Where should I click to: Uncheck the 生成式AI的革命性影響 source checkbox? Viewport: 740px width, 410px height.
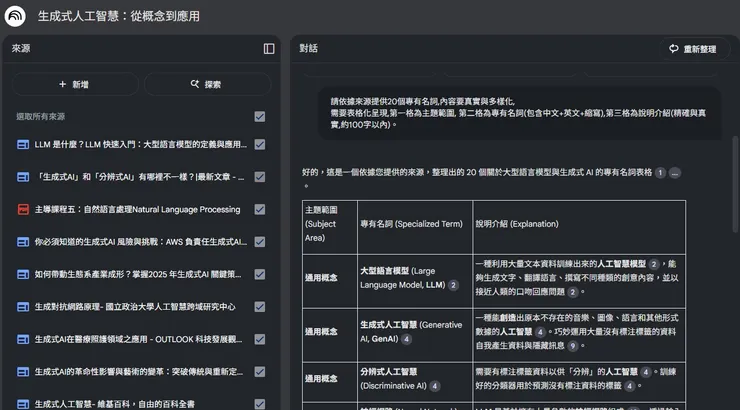point(260,372)
